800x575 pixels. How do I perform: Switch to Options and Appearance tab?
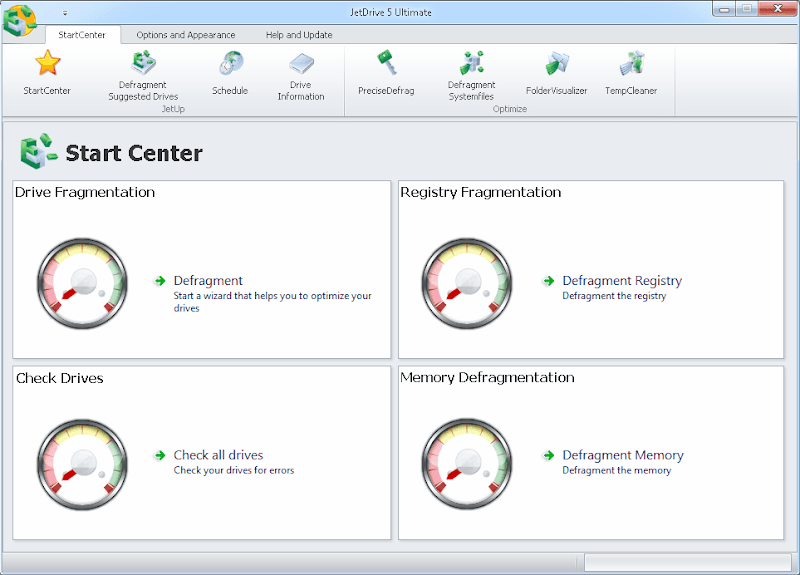point(186,35)
